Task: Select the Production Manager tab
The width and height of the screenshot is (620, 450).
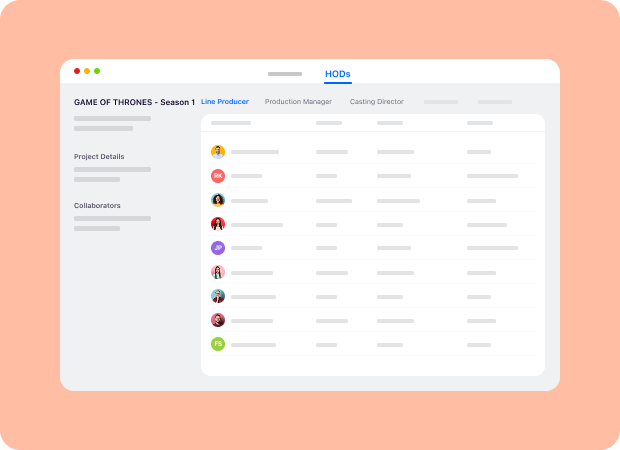Action: 298,102
